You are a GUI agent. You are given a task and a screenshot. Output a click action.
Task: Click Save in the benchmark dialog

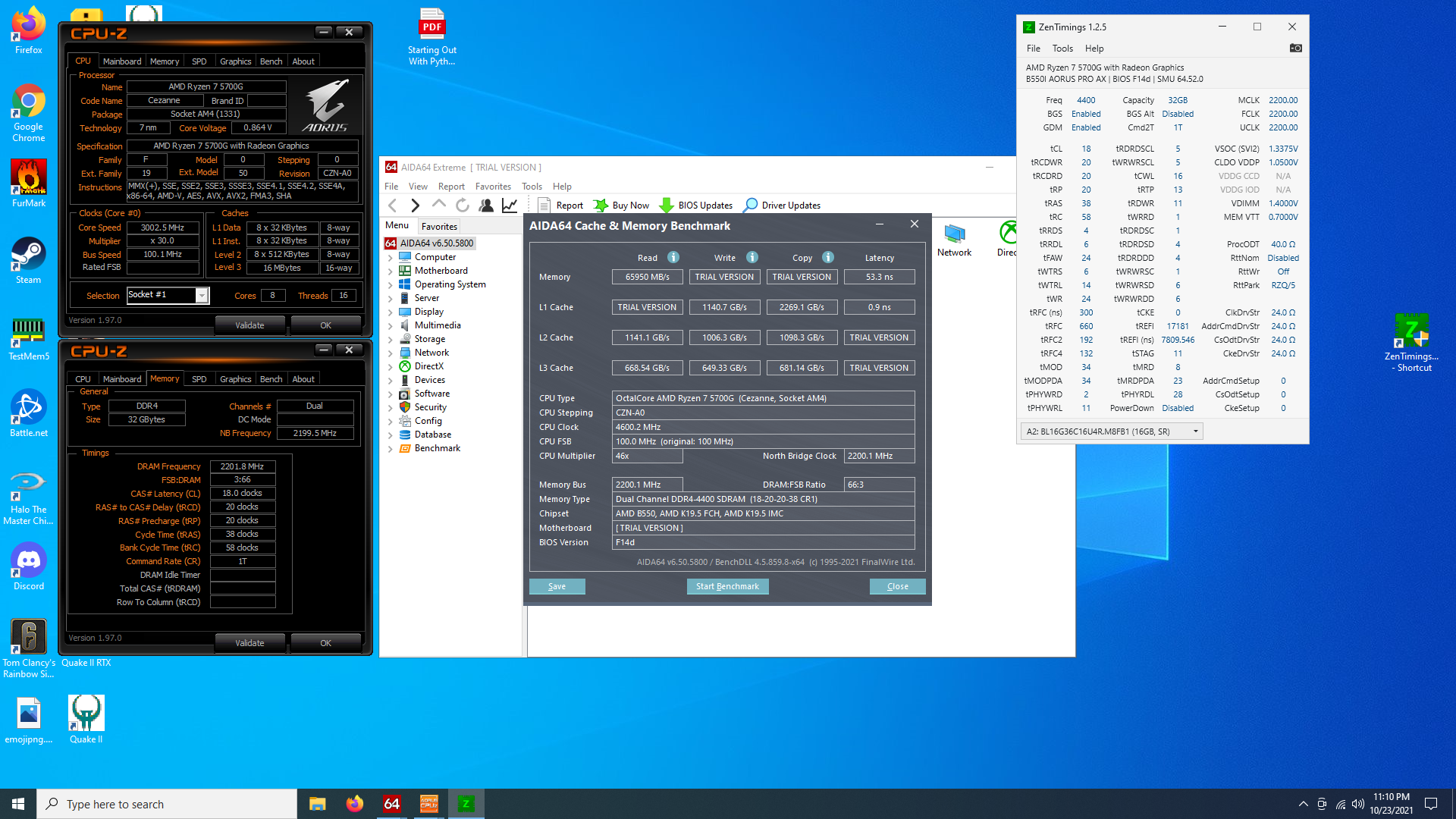pos(557,586)
